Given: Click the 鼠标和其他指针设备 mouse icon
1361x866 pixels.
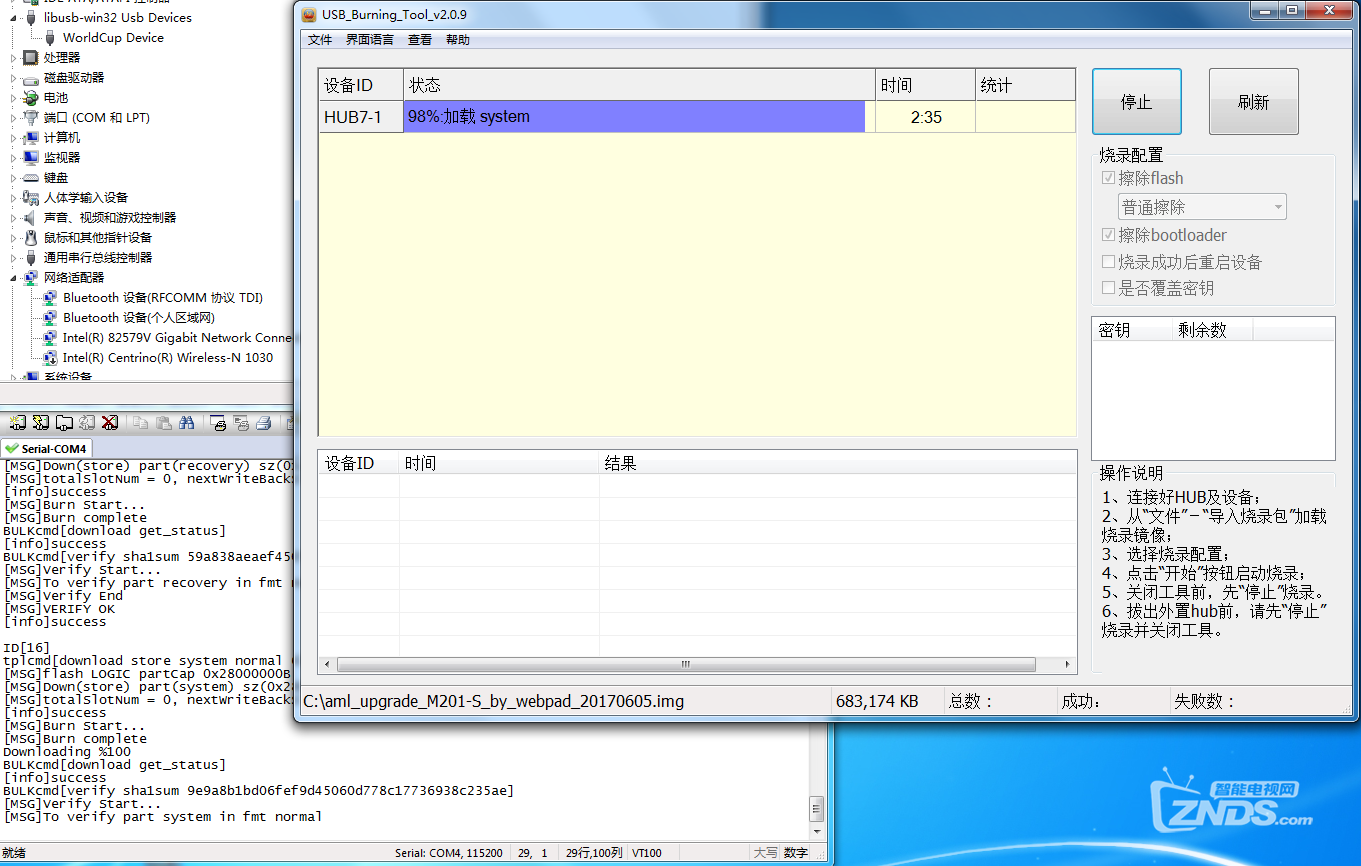Looking at the screenshot, I should pos(31,237).
